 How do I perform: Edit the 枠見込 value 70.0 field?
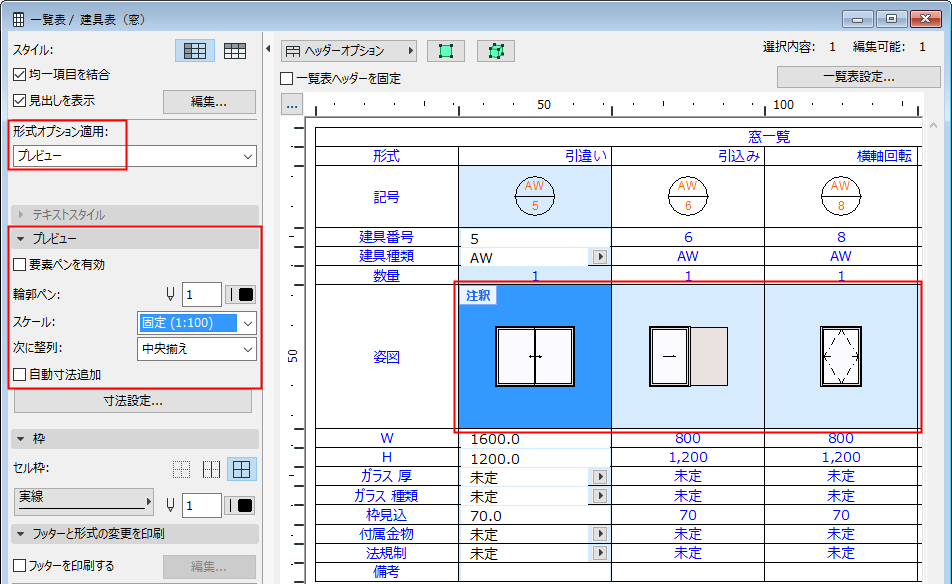click(x=535, y=515)
